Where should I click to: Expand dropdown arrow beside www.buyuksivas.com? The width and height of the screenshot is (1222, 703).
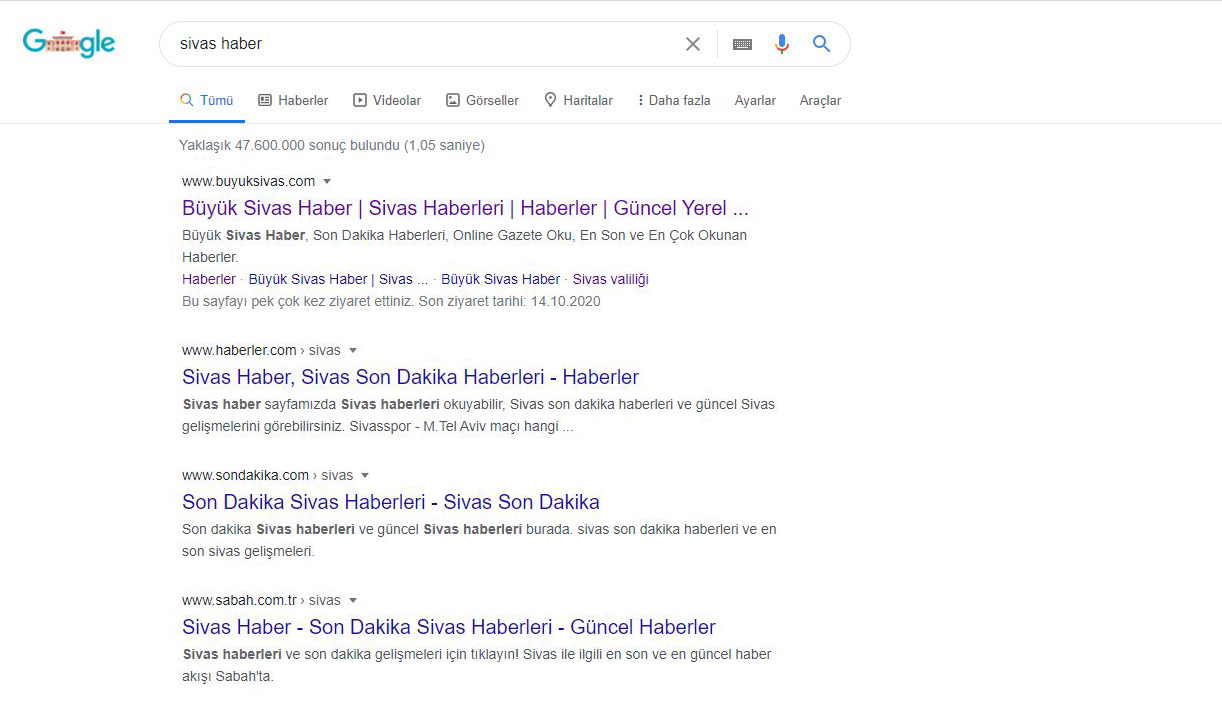point(327,182)
